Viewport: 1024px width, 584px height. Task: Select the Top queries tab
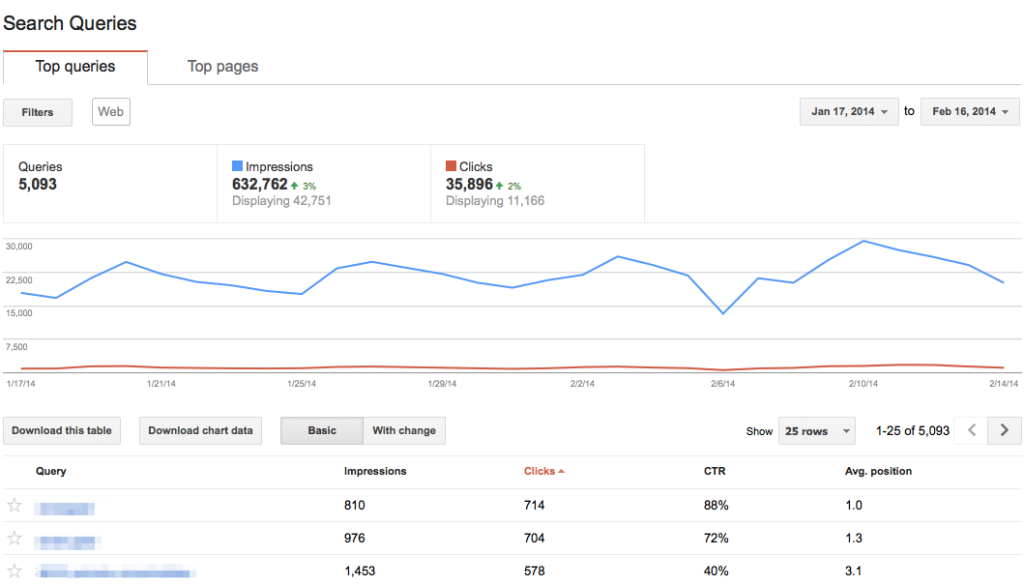tap(75, 67)
